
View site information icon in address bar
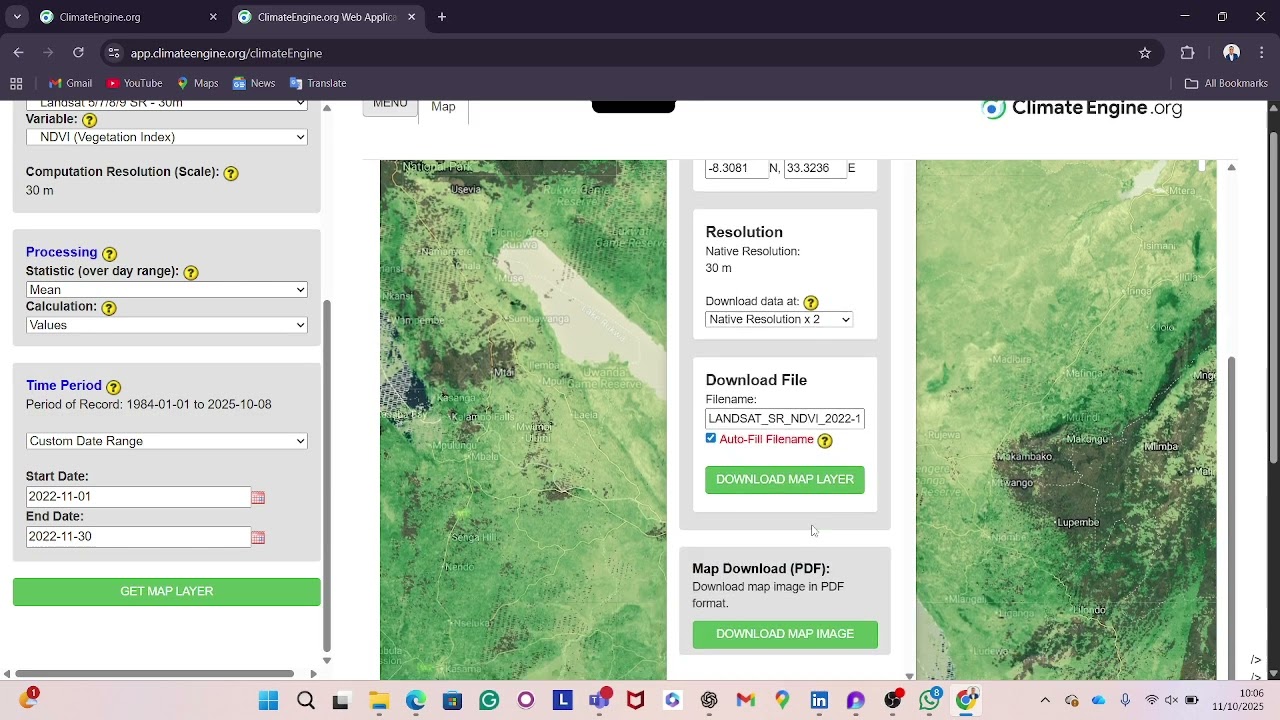(x=113, y=53)
